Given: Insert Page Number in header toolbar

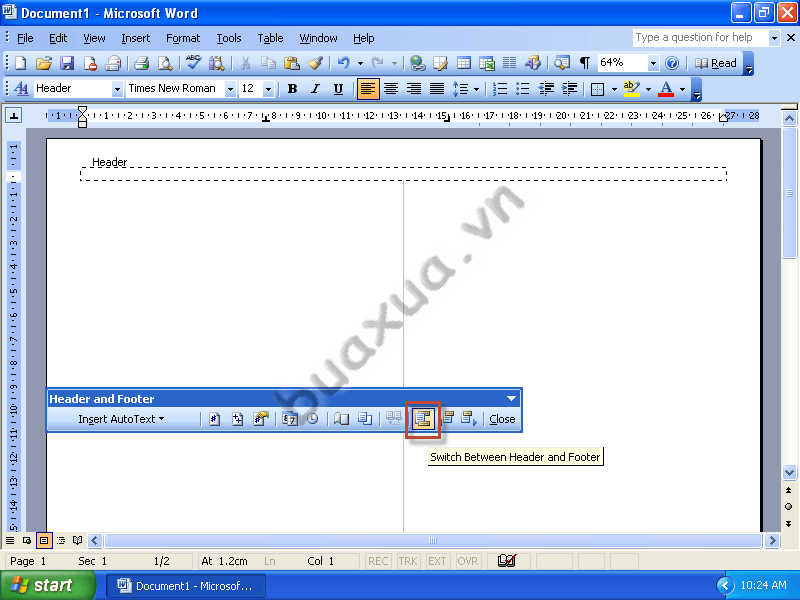Looking at the screenshot, I should tap(214, 419).
